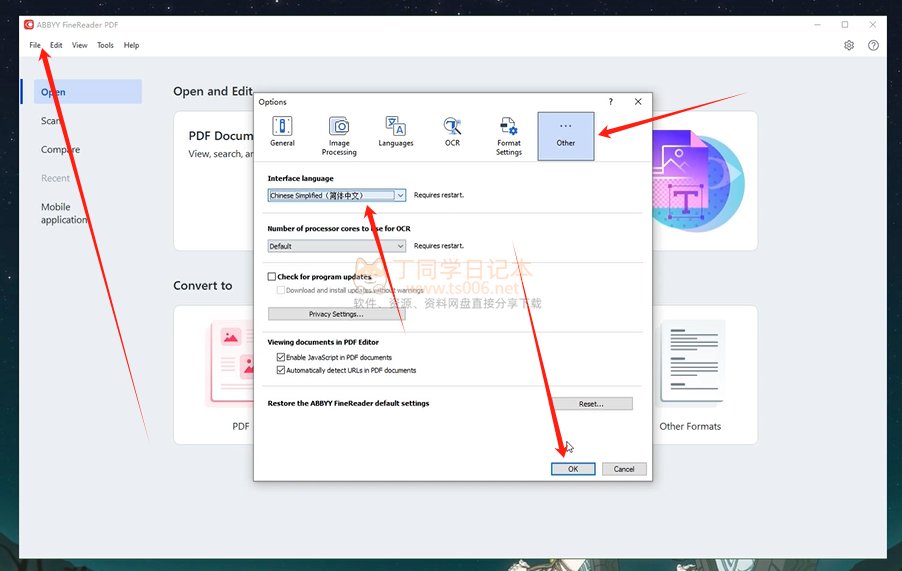Open the Format Settings options tab
The width and height of the screenshot is (902, 571).
[509, 136]
